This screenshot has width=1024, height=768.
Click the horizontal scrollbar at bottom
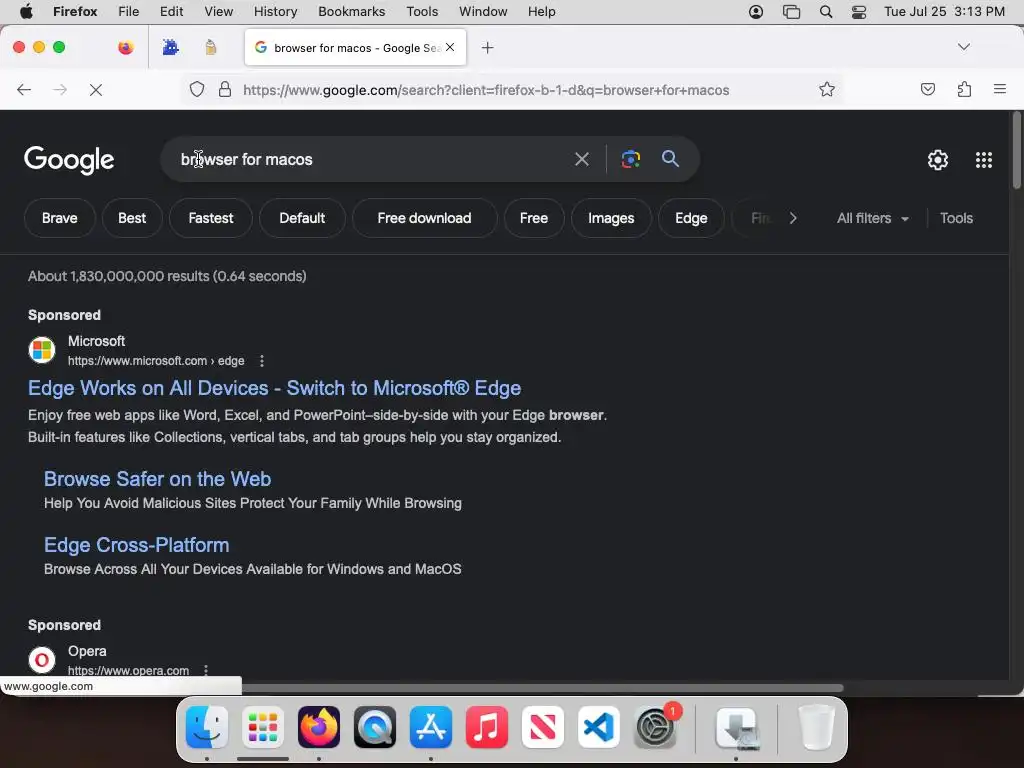click(x=542, y=688)
